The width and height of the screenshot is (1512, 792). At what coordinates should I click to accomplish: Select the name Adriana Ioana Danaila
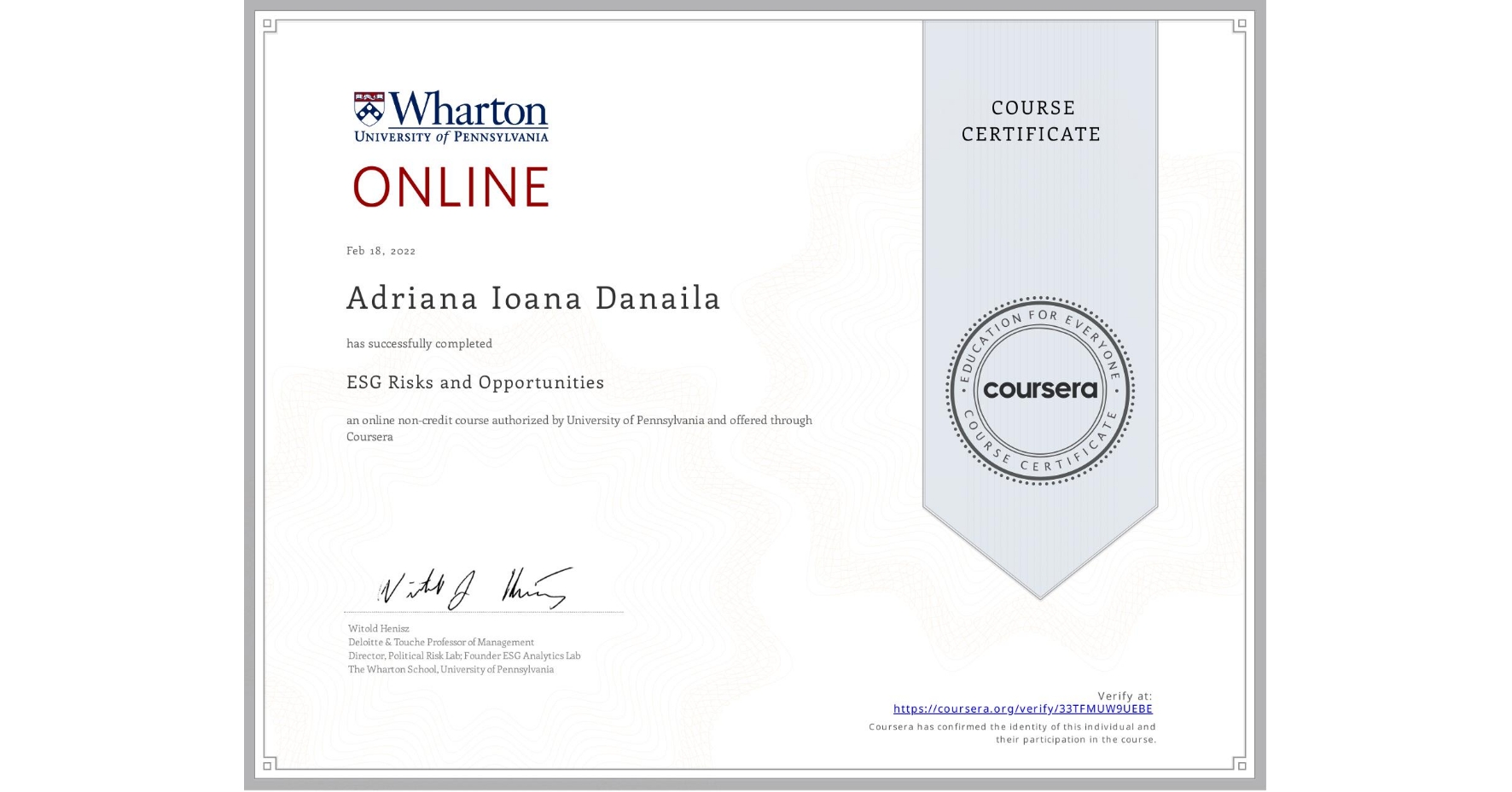(x=532, y=298)
